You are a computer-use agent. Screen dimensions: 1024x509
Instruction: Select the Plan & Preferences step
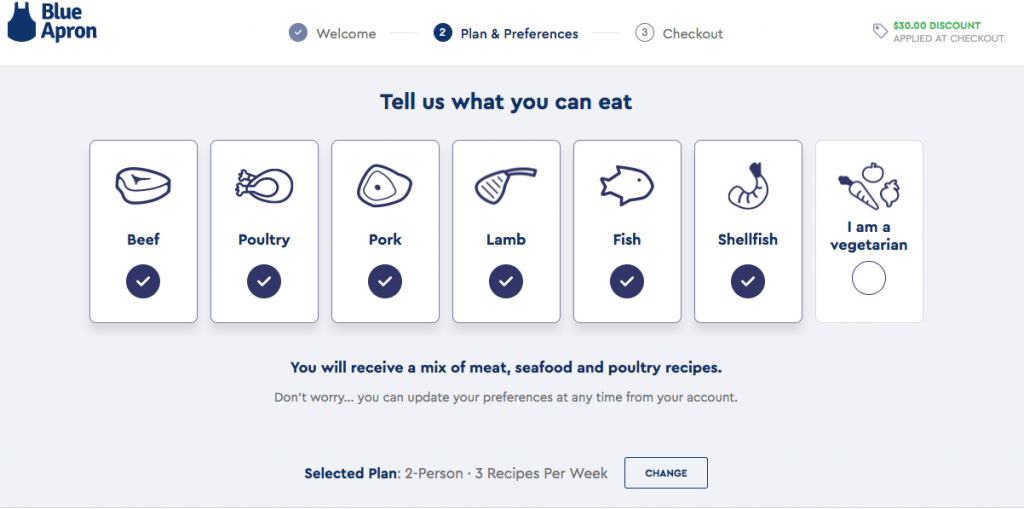pos(506,33)
